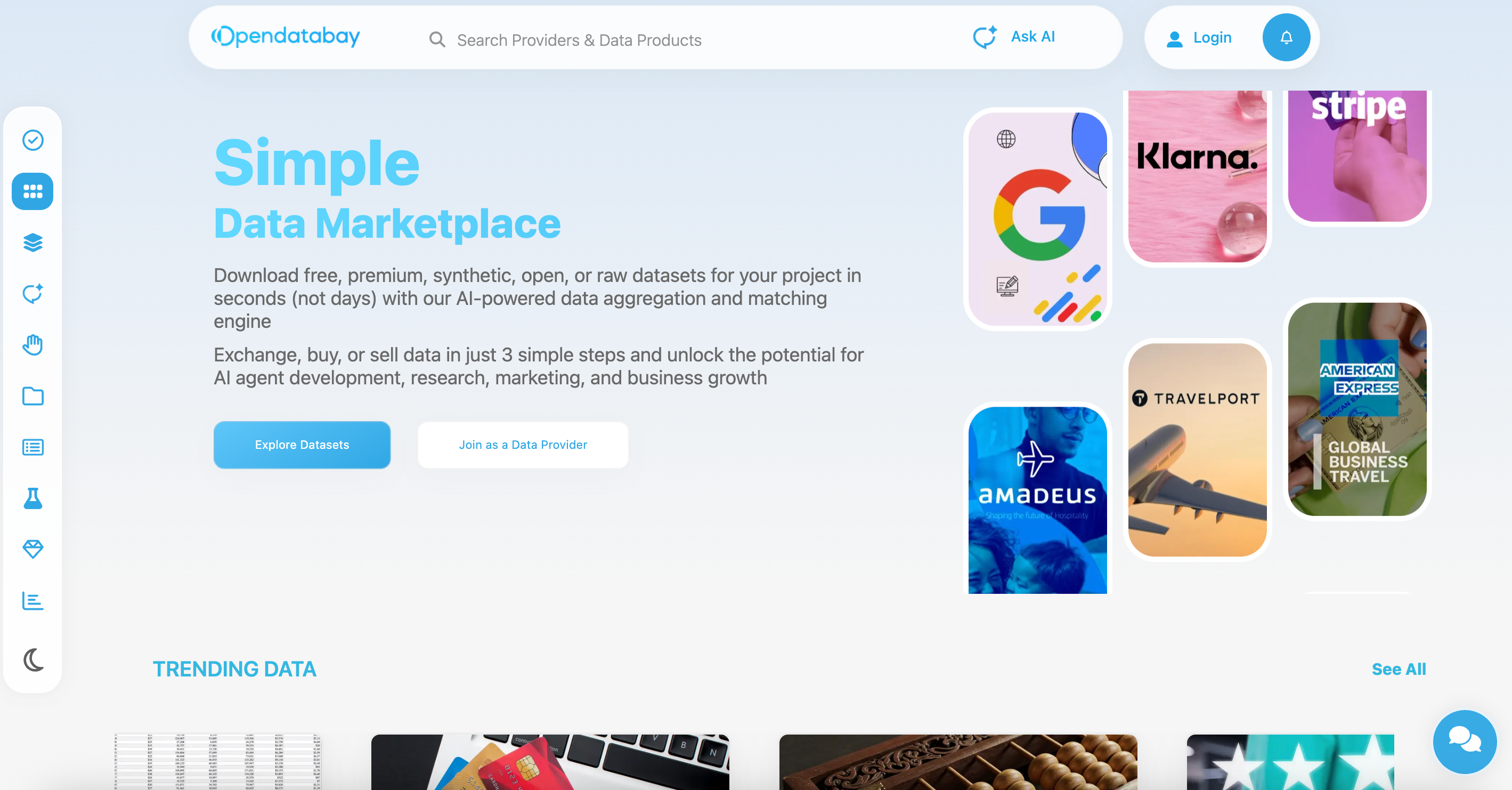Open the Klarna provider thumbnail
This screenshot has width=1512, height=790.
tap(1197, 176)
